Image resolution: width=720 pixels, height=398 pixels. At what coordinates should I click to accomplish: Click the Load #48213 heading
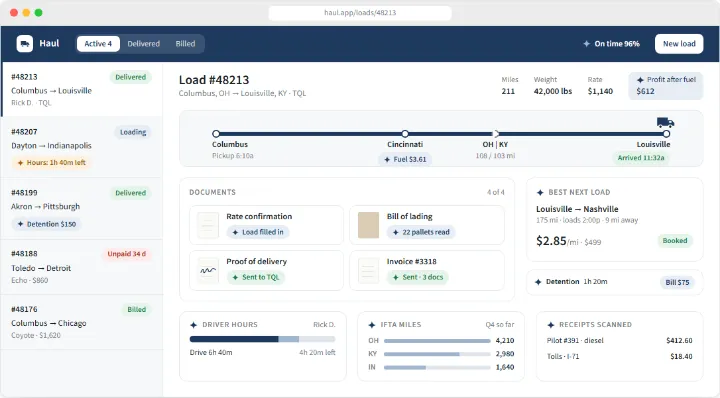pos(214,80)
